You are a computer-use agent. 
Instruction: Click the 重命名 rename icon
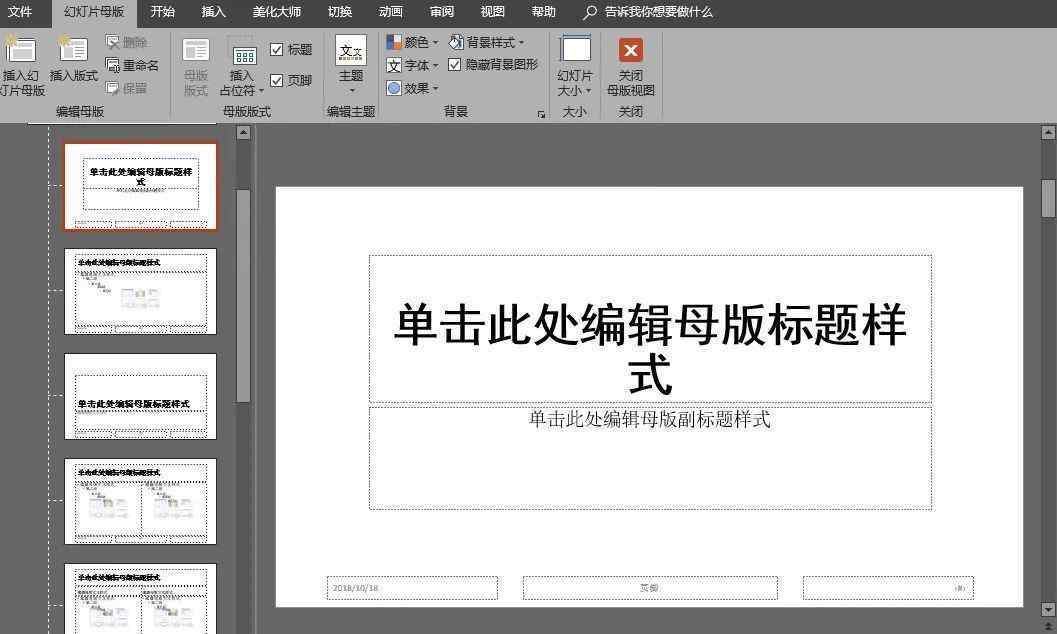pyautogui.click(x=113, y=65)
